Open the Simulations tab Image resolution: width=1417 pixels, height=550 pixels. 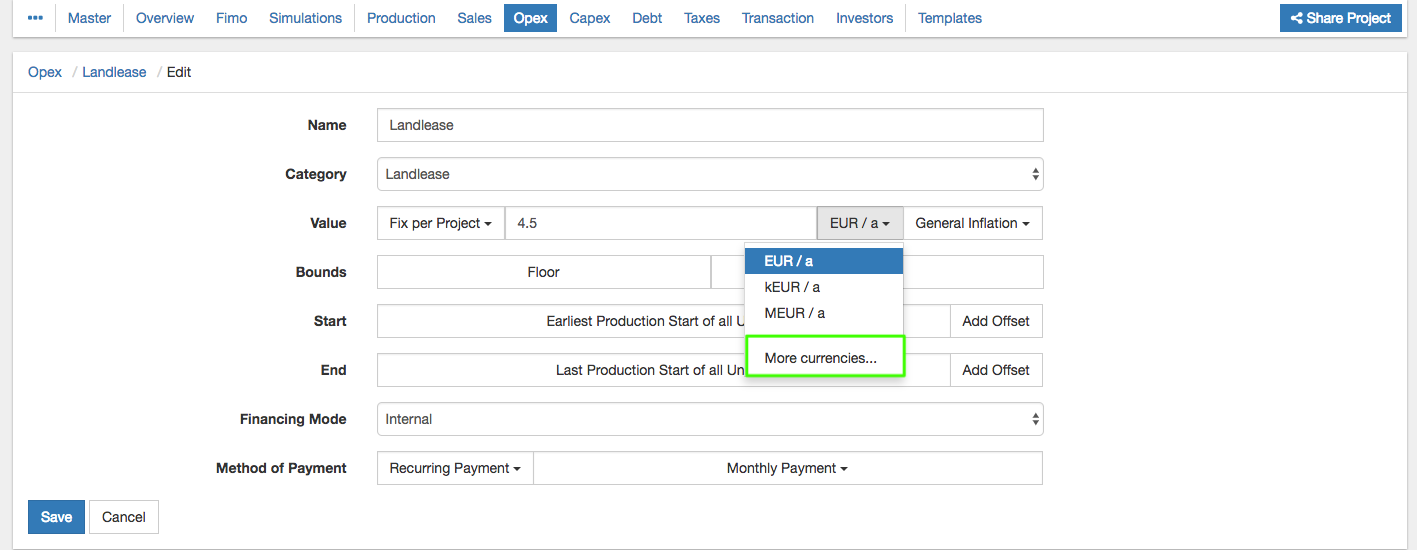tap(305, 18)
